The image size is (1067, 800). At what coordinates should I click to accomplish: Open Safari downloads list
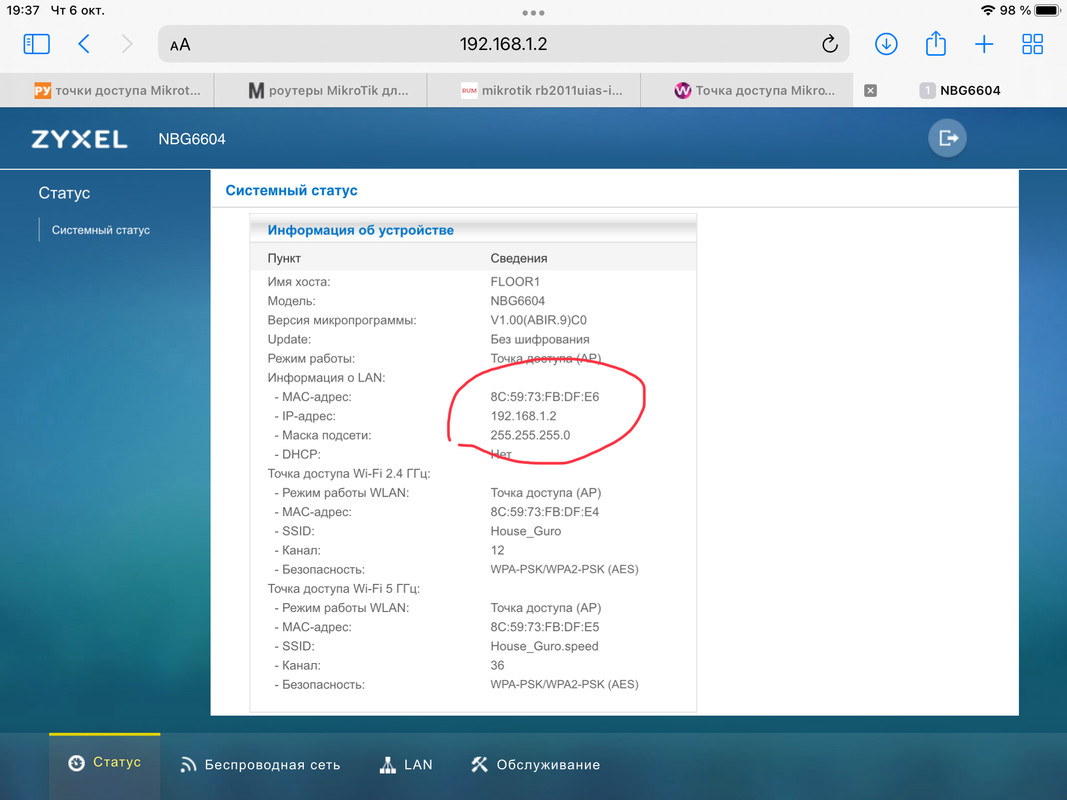coord(885,44)
